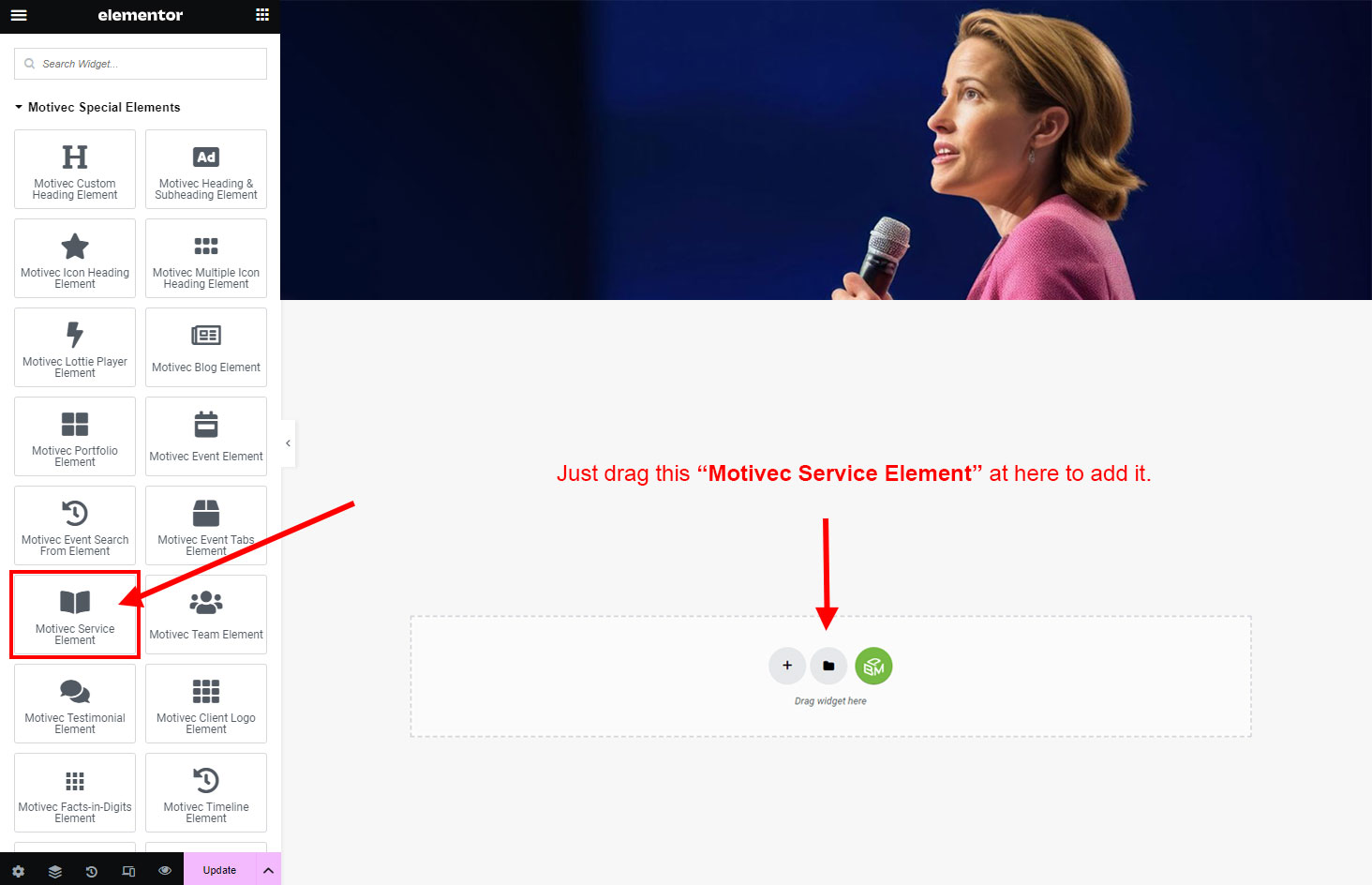Pick the Motivec Lottie Player Element widget

coord(75,348)
